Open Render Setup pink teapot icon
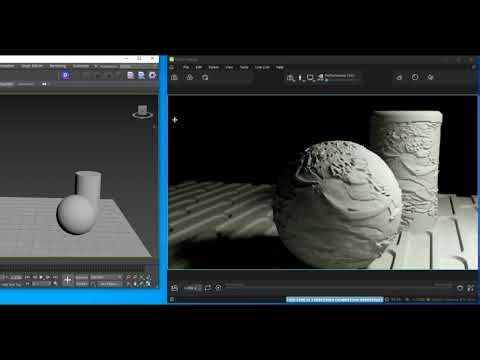Screen dimensions: 480x360 click(131, 76)
